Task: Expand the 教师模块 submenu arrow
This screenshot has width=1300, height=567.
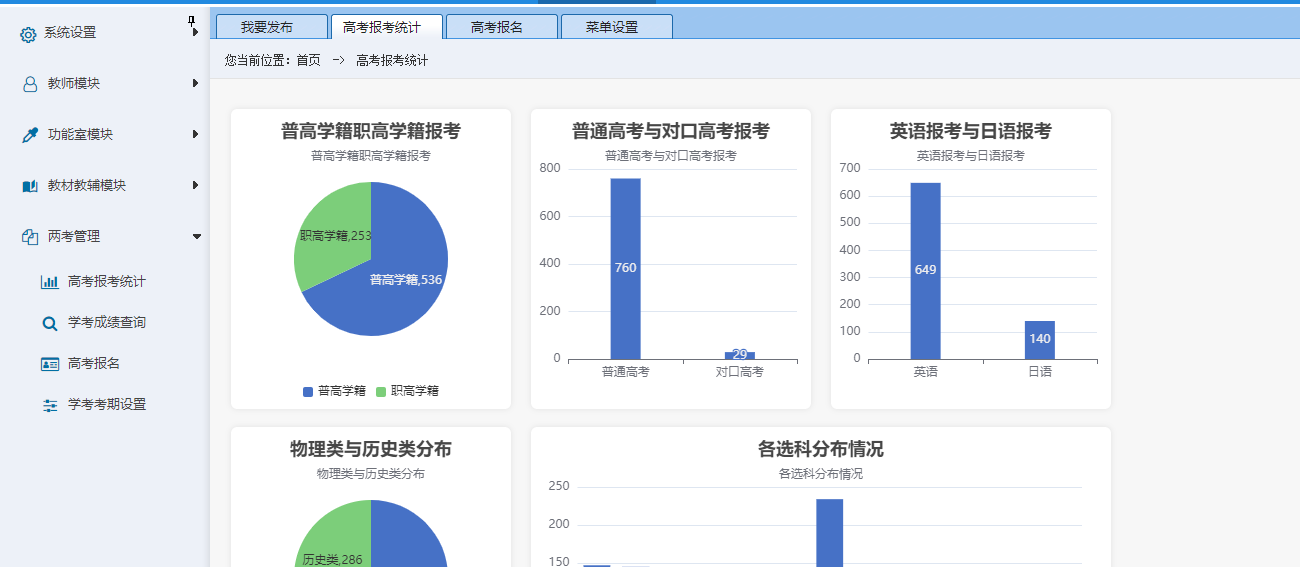Action: (196, 83)
